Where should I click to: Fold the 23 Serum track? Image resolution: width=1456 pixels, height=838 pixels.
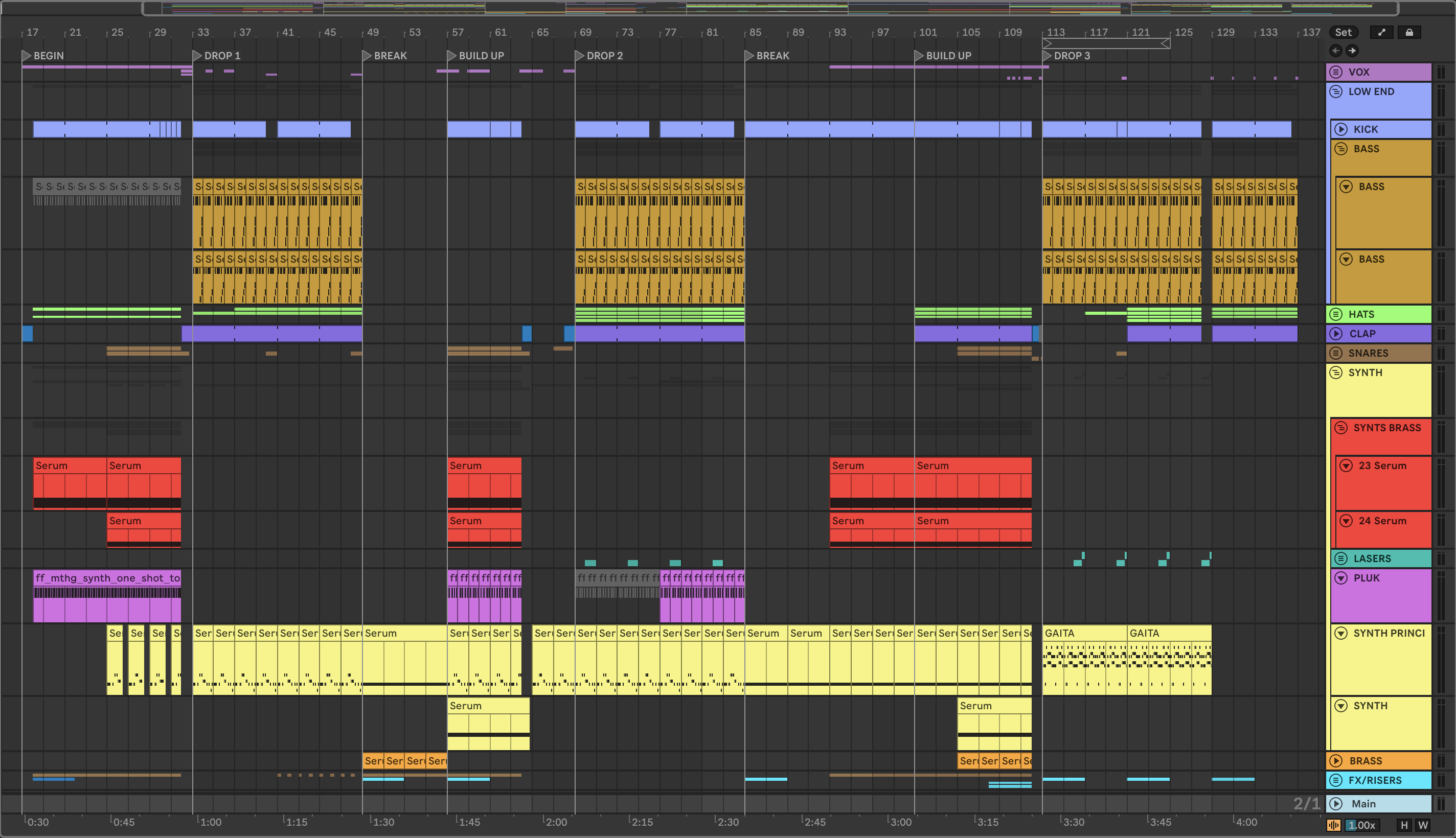click(1346, 465)
